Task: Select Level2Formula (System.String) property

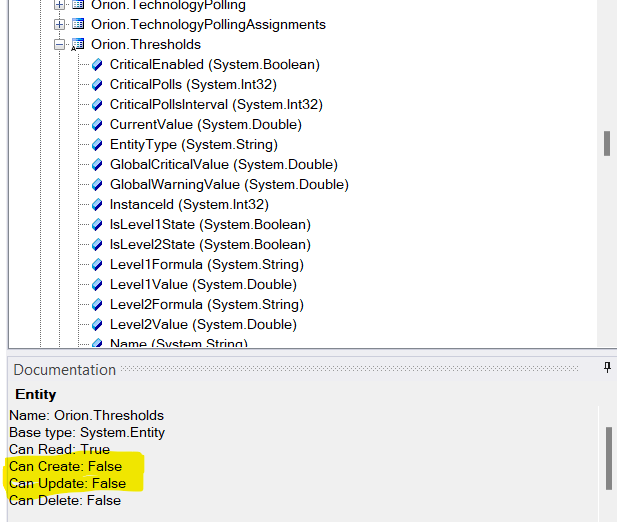Action: pyautogui.click(x=207, y=304)
